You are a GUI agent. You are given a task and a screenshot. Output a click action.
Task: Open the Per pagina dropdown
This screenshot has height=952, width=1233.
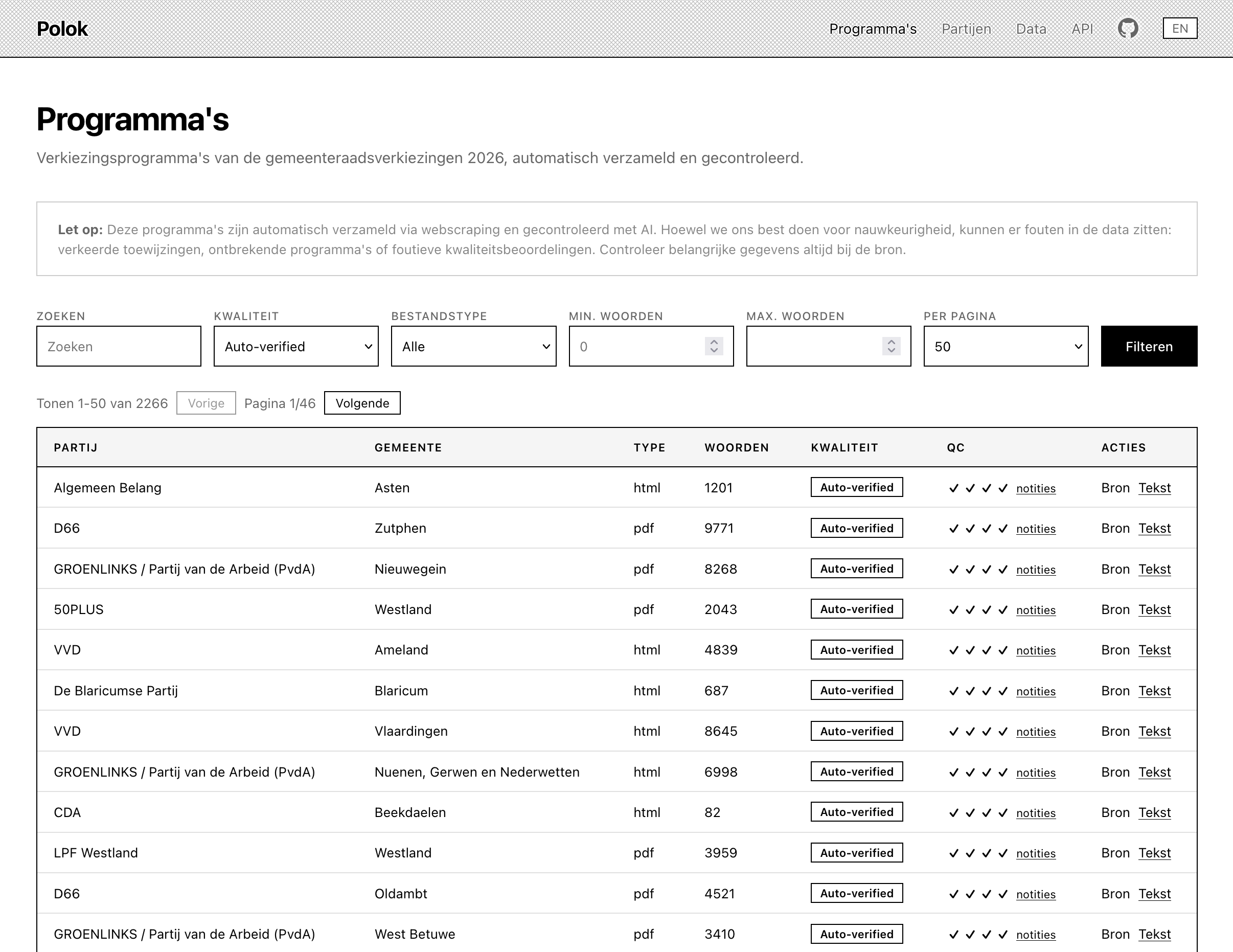1006,346
